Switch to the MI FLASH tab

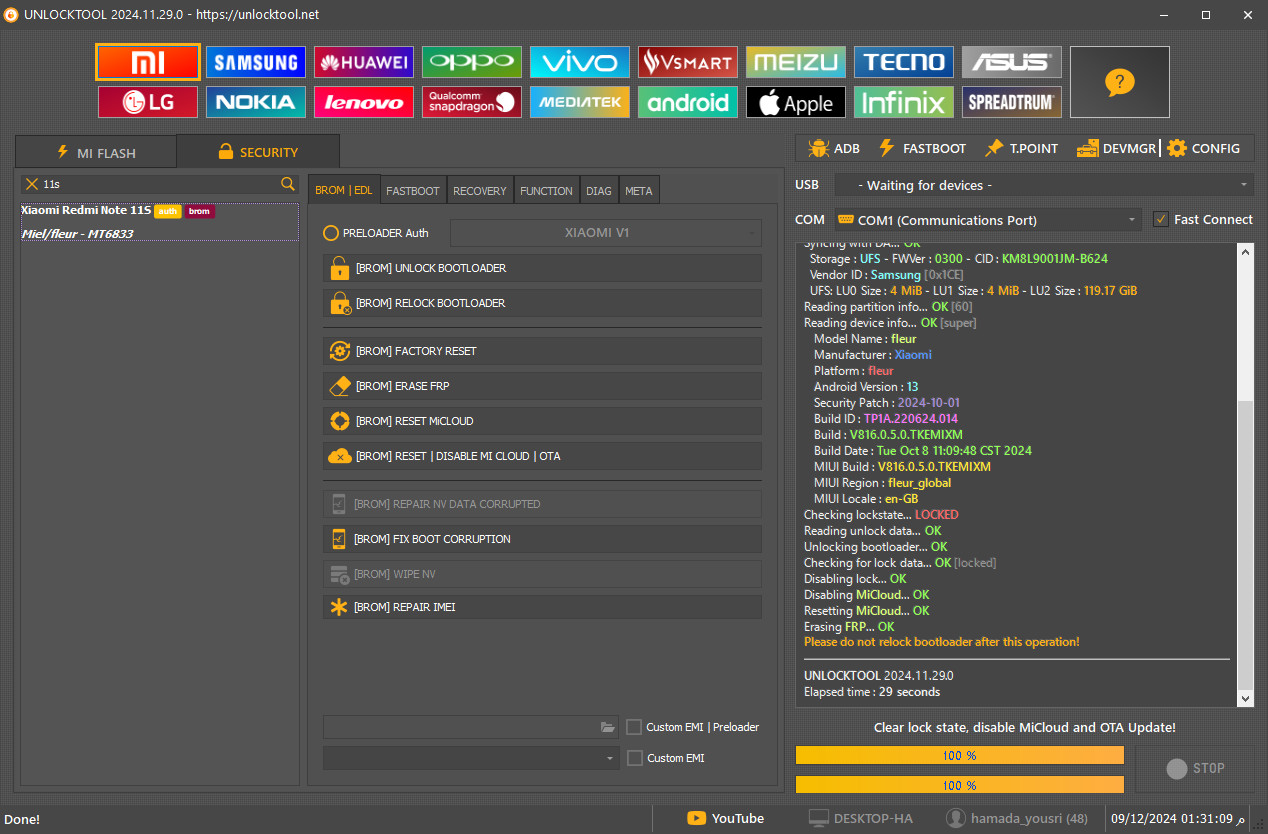click(96, 153)
